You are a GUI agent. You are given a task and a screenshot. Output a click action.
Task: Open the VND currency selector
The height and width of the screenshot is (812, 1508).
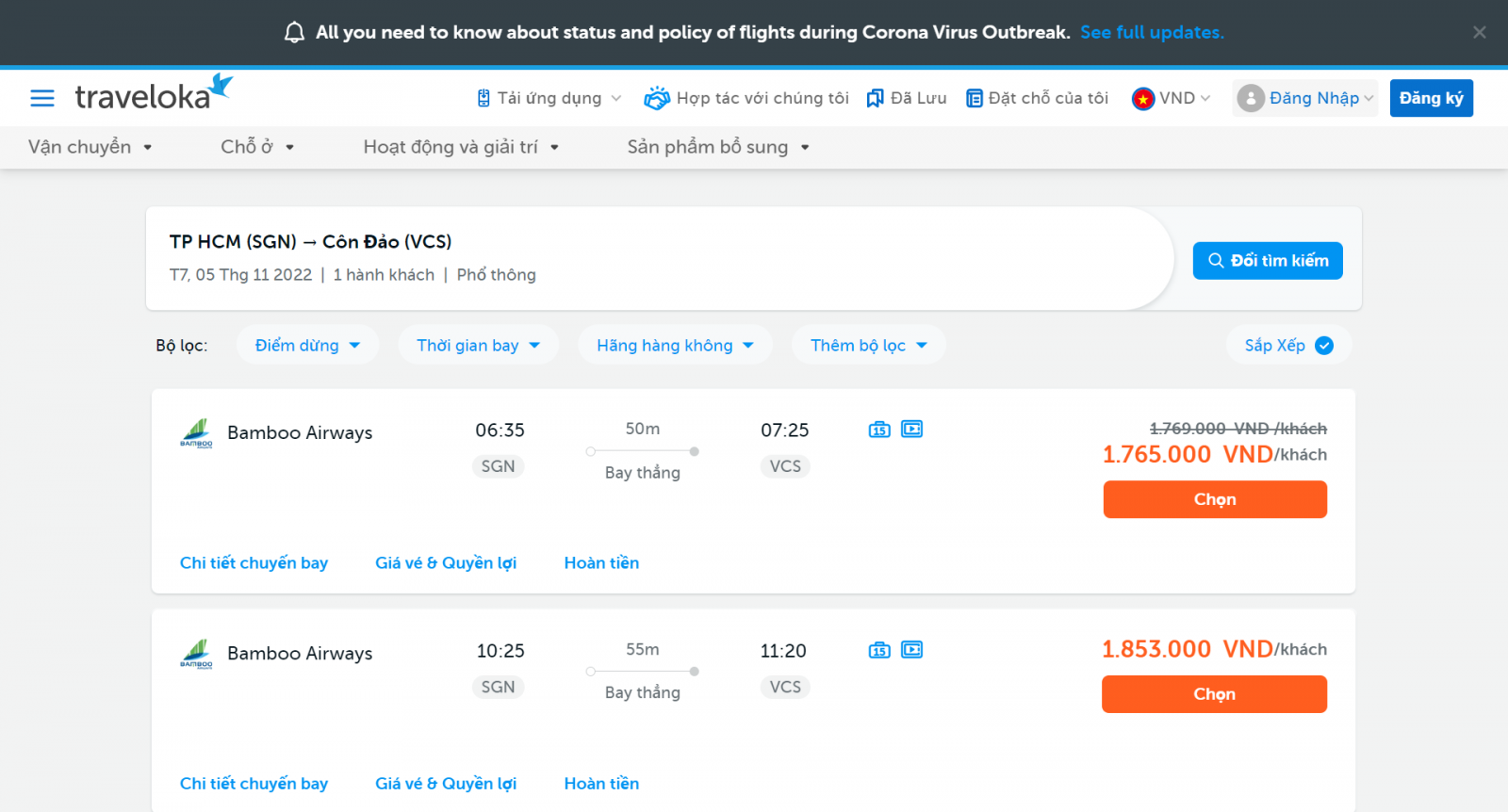click(1172, 98)
